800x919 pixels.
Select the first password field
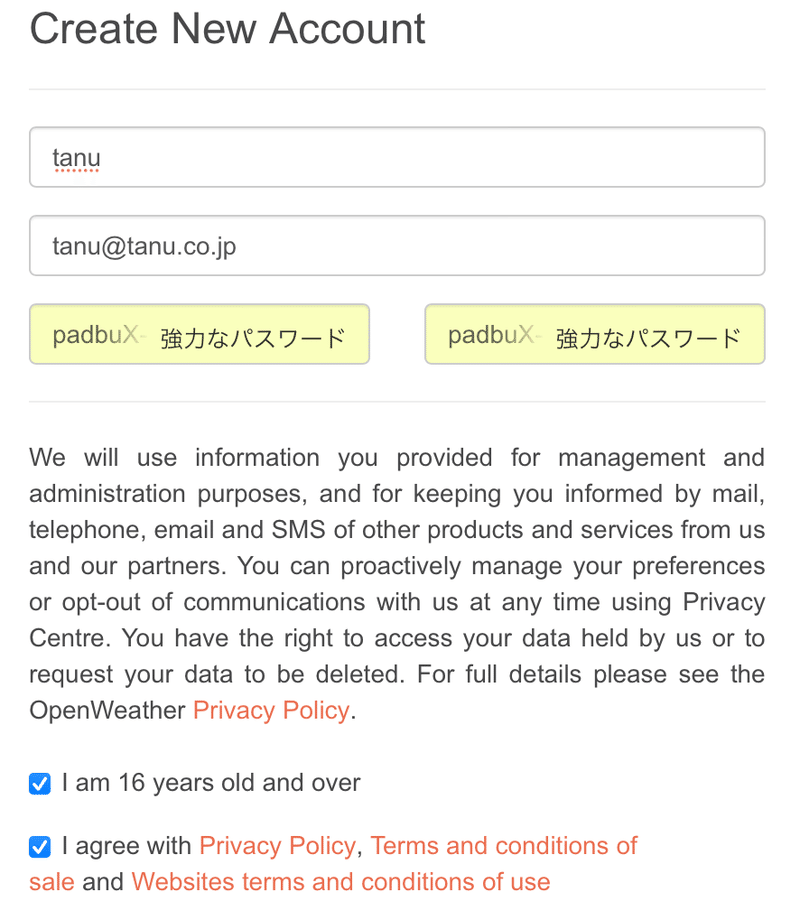(x=199, y=334)
